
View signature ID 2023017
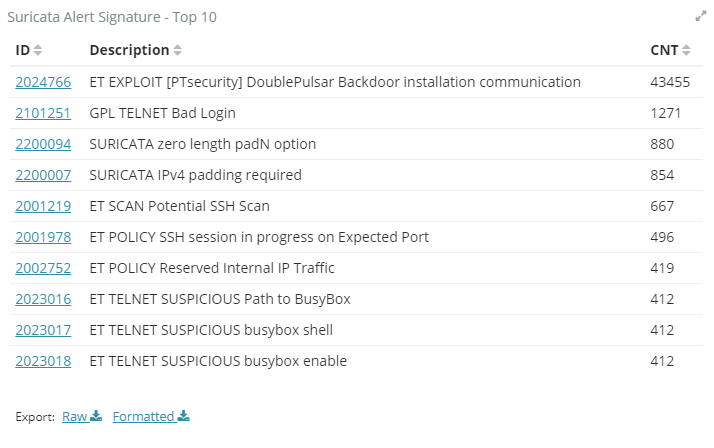[43, 330]
